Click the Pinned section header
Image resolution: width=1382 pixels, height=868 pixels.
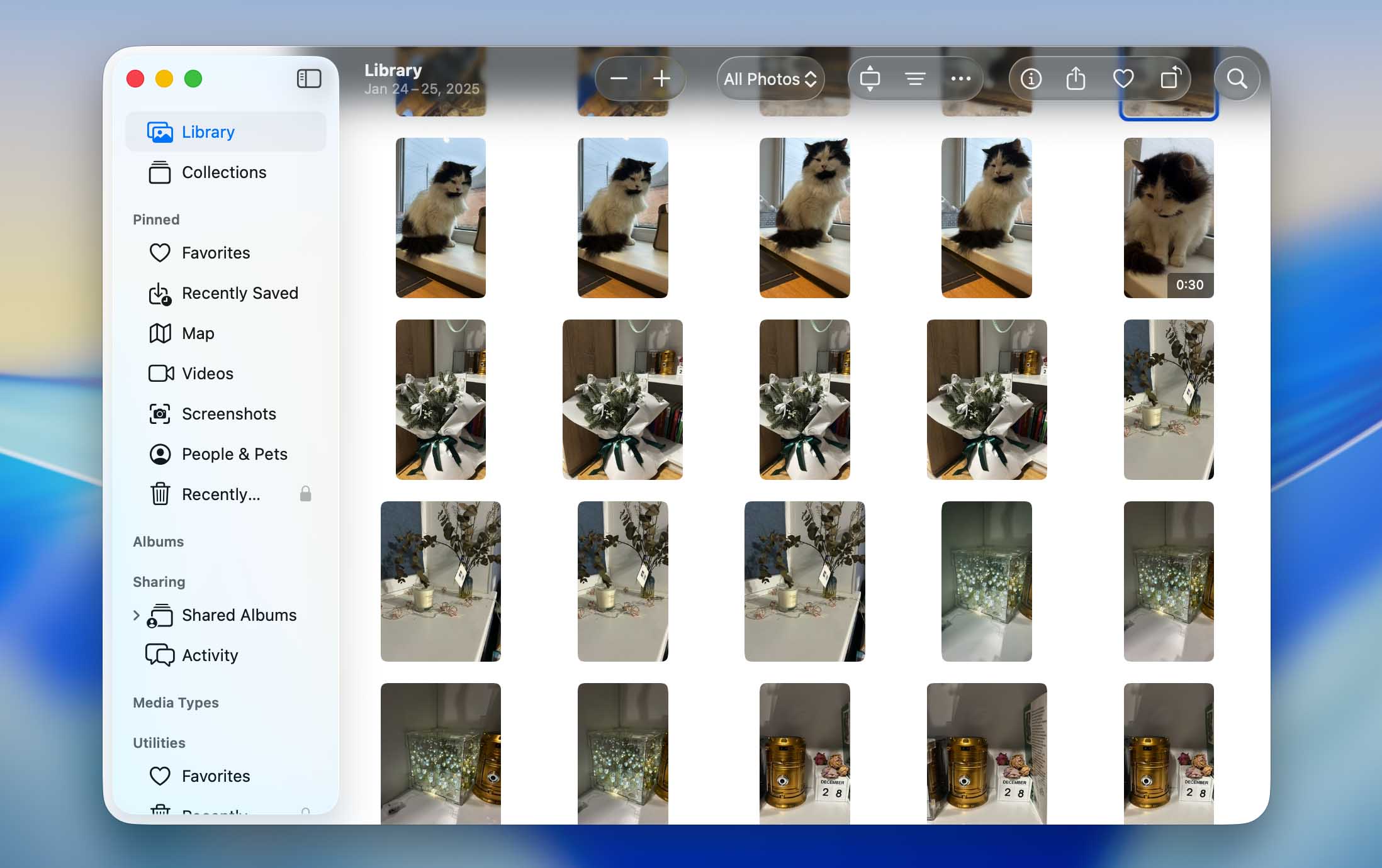pos(156,220)
